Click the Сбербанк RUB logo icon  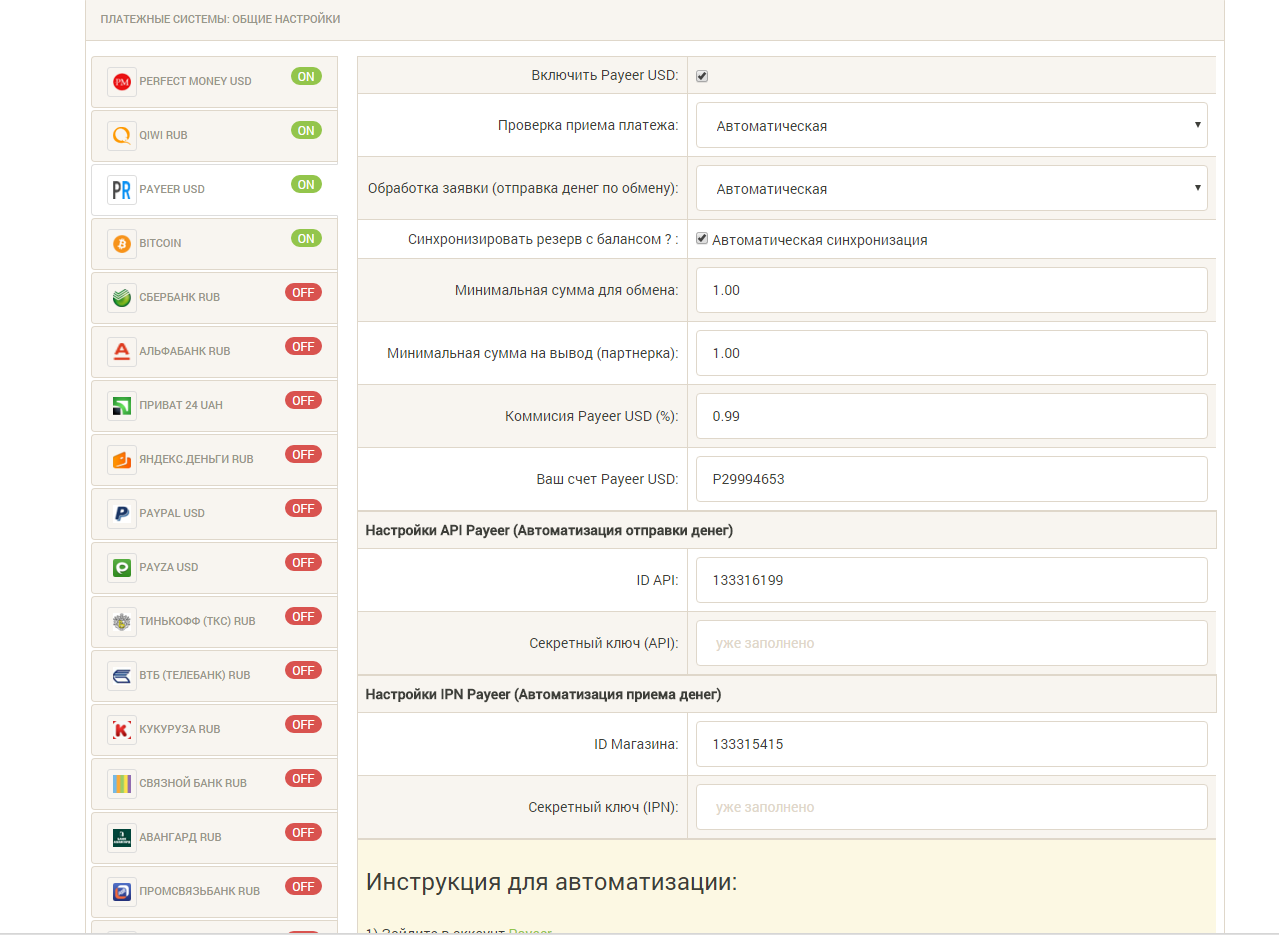tap(122, 298)
